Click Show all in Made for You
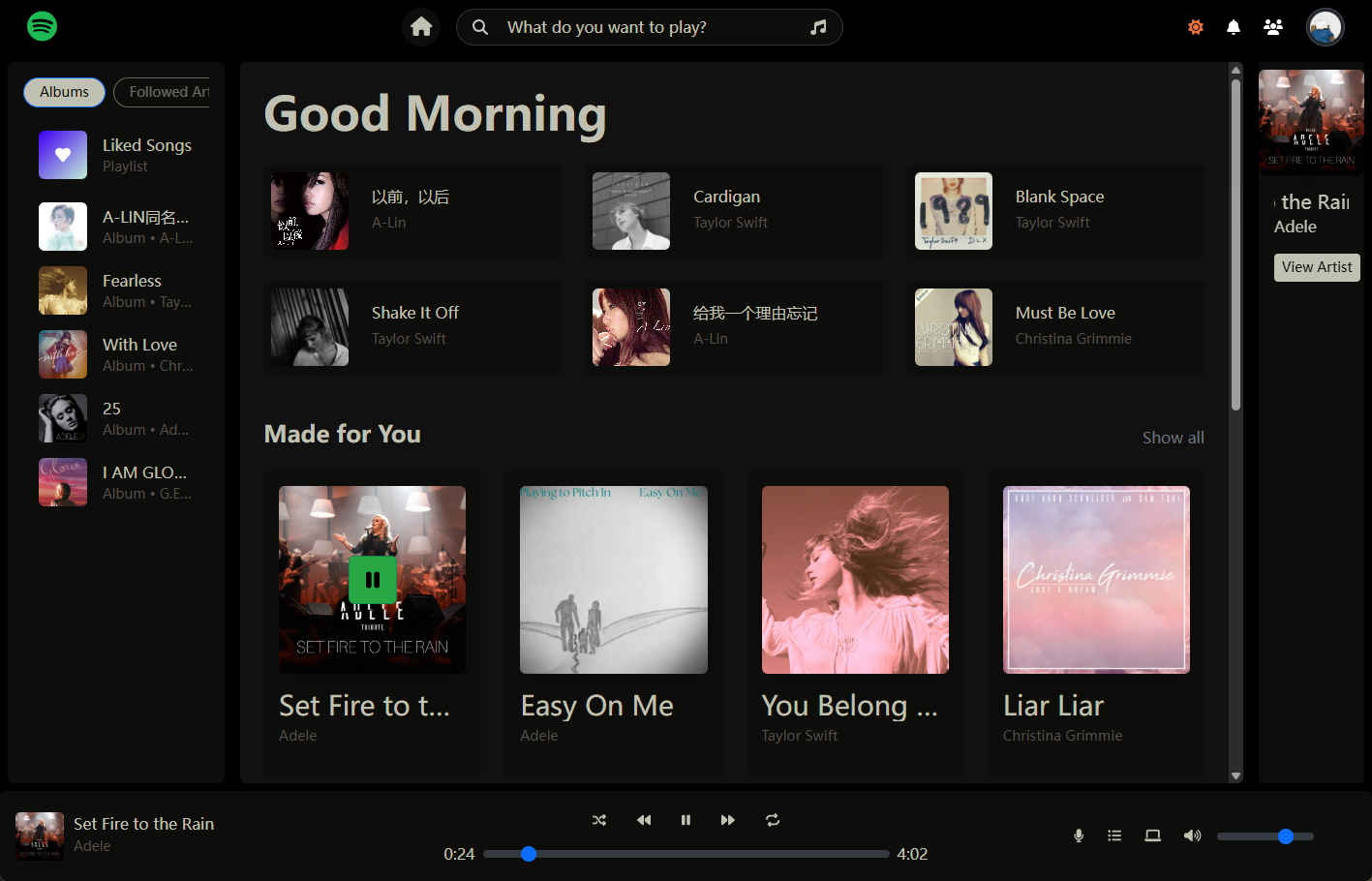 click(1173, 438)
